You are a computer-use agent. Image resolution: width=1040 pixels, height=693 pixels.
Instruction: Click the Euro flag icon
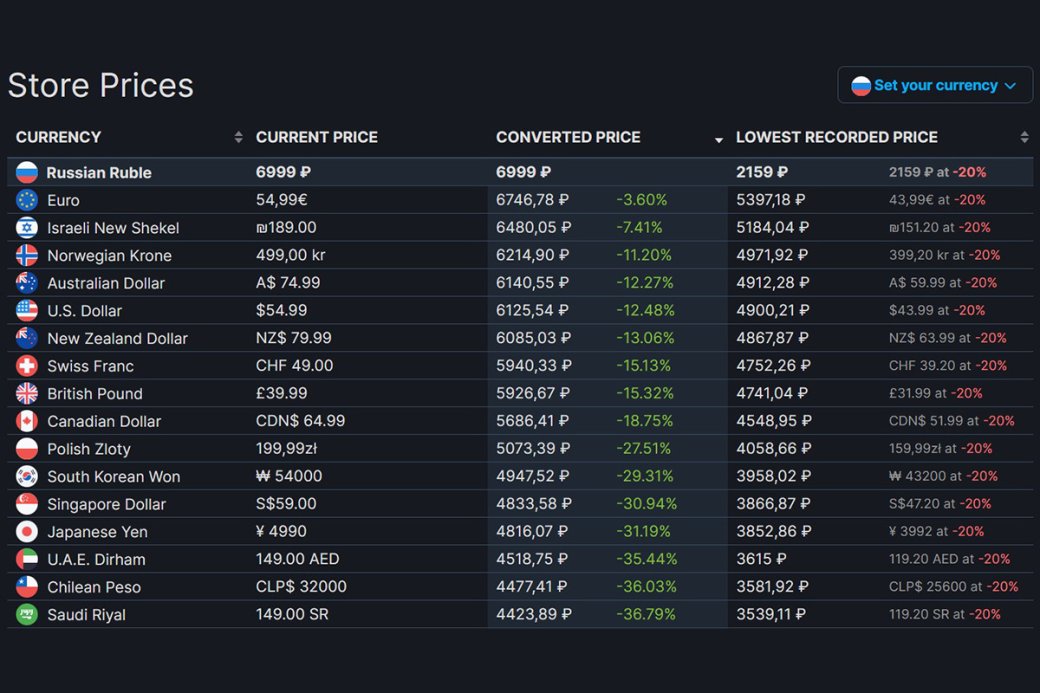point(27,200)
